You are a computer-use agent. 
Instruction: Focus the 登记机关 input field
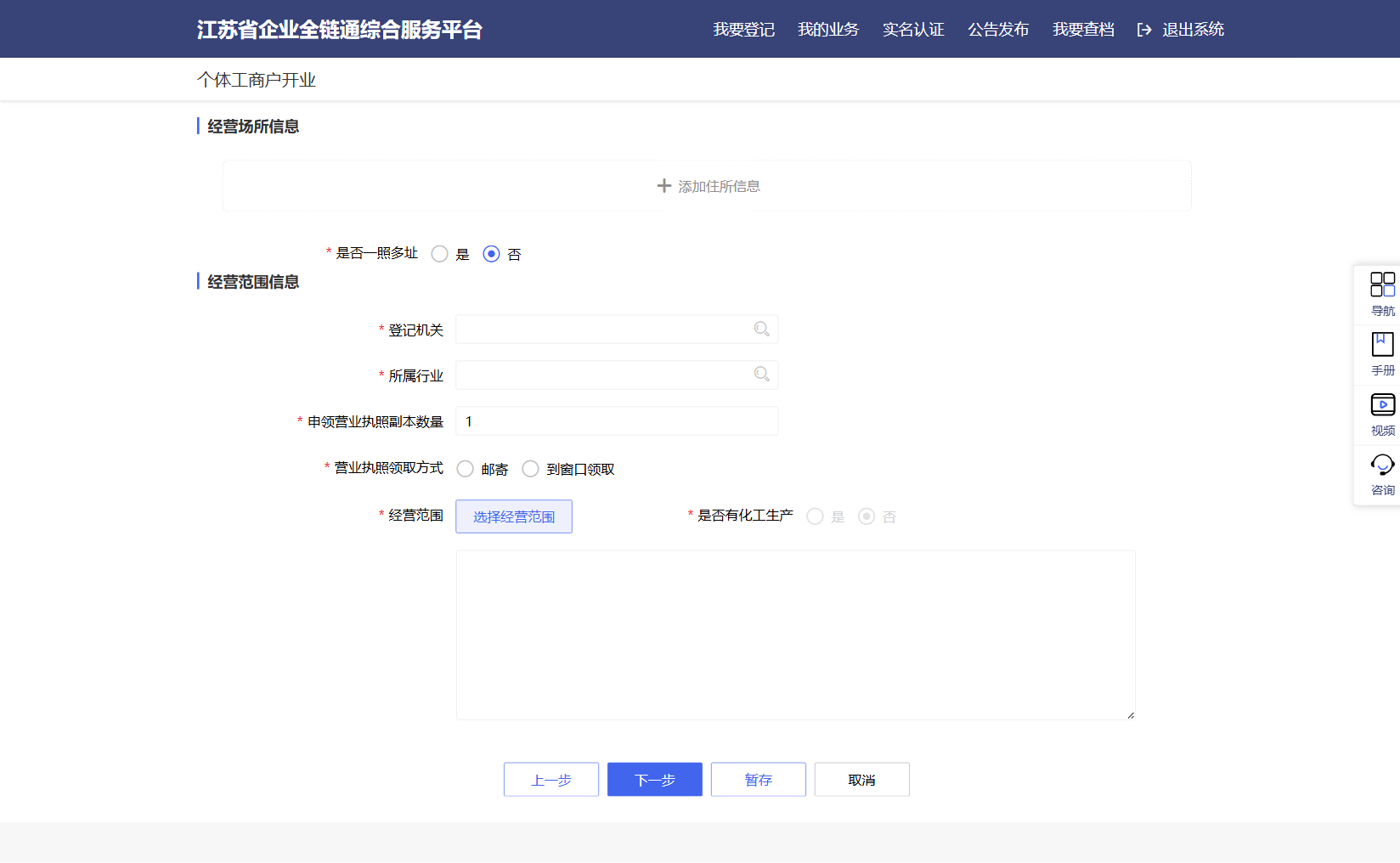617,330
